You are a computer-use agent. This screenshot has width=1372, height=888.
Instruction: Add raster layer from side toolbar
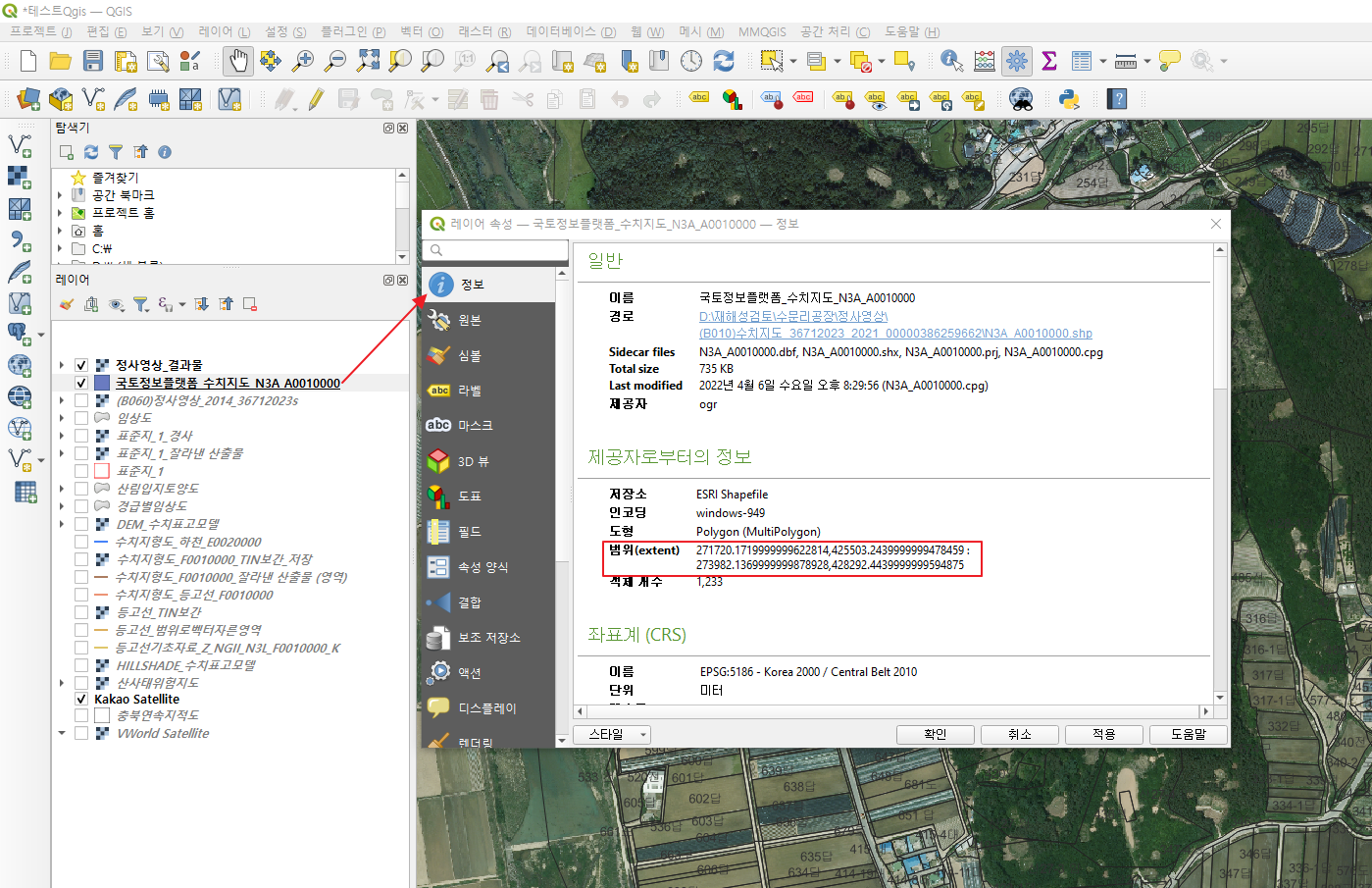tap(20, 177)
